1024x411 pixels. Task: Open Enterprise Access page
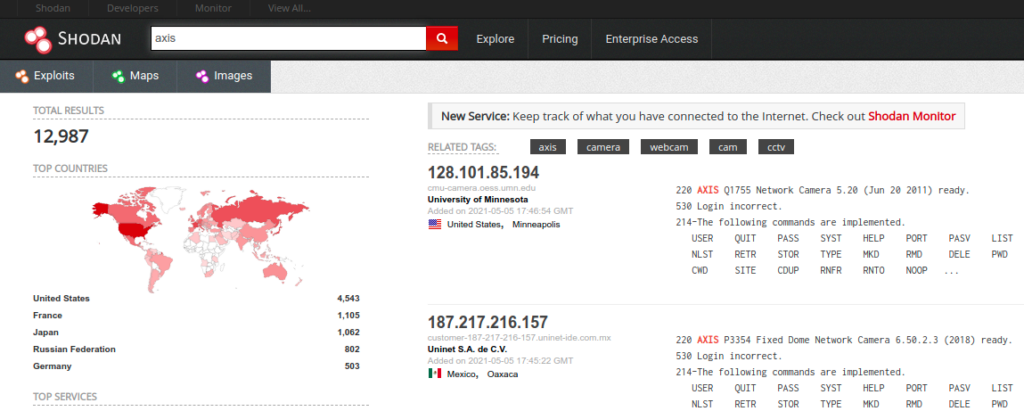(x=652, y=39)
